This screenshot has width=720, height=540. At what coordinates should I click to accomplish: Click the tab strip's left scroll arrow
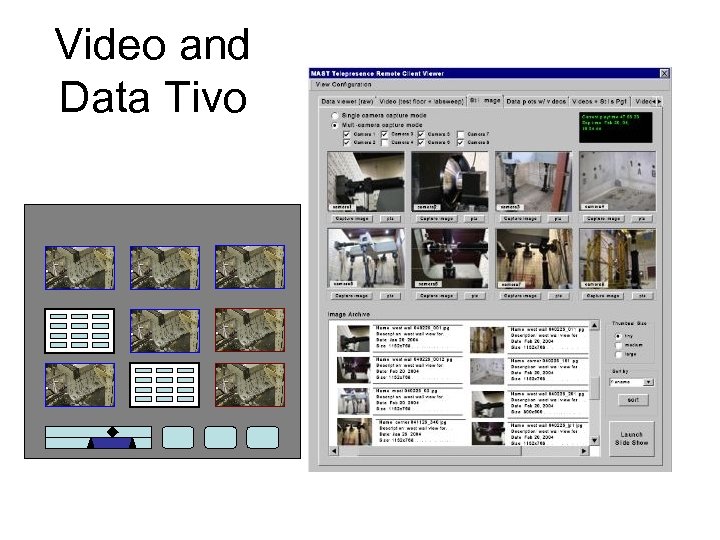tap(654, 101)
